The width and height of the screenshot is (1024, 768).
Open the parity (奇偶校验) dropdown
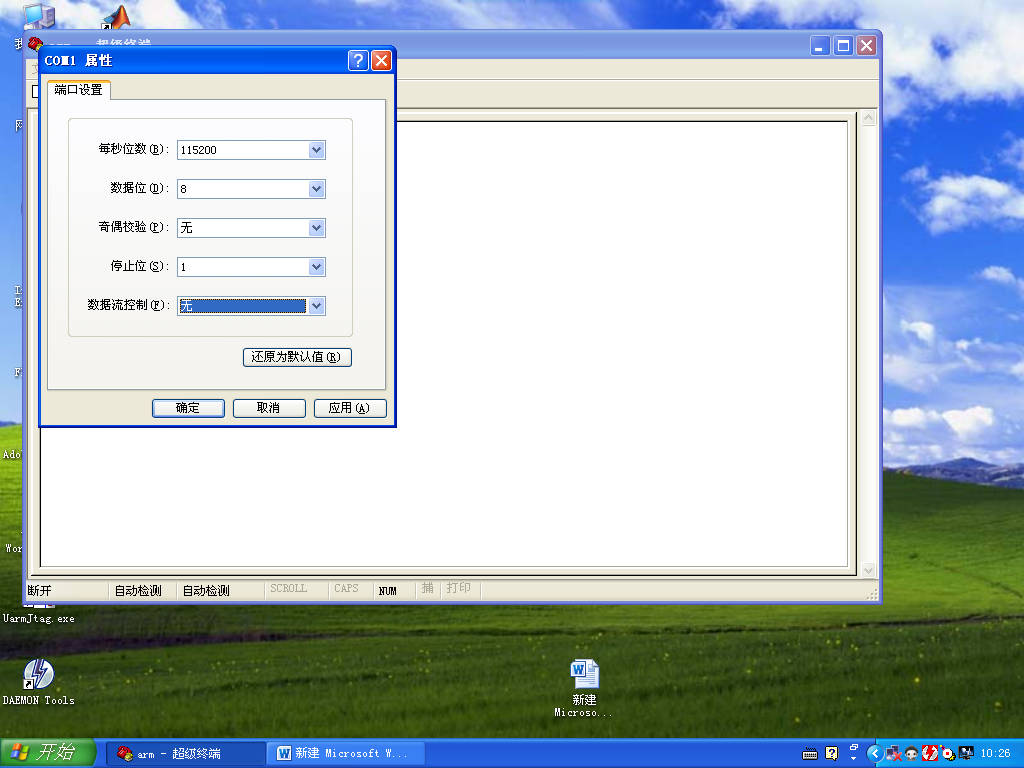click(x=317, y=228)
